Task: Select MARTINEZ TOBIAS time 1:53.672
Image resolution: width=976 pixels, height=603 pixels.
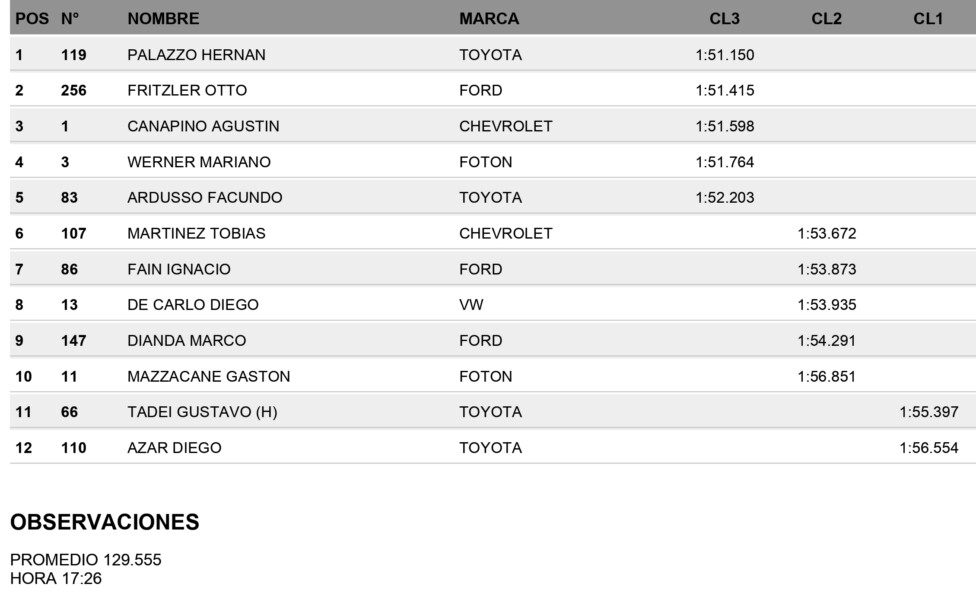Action: (x=827, y=233)
